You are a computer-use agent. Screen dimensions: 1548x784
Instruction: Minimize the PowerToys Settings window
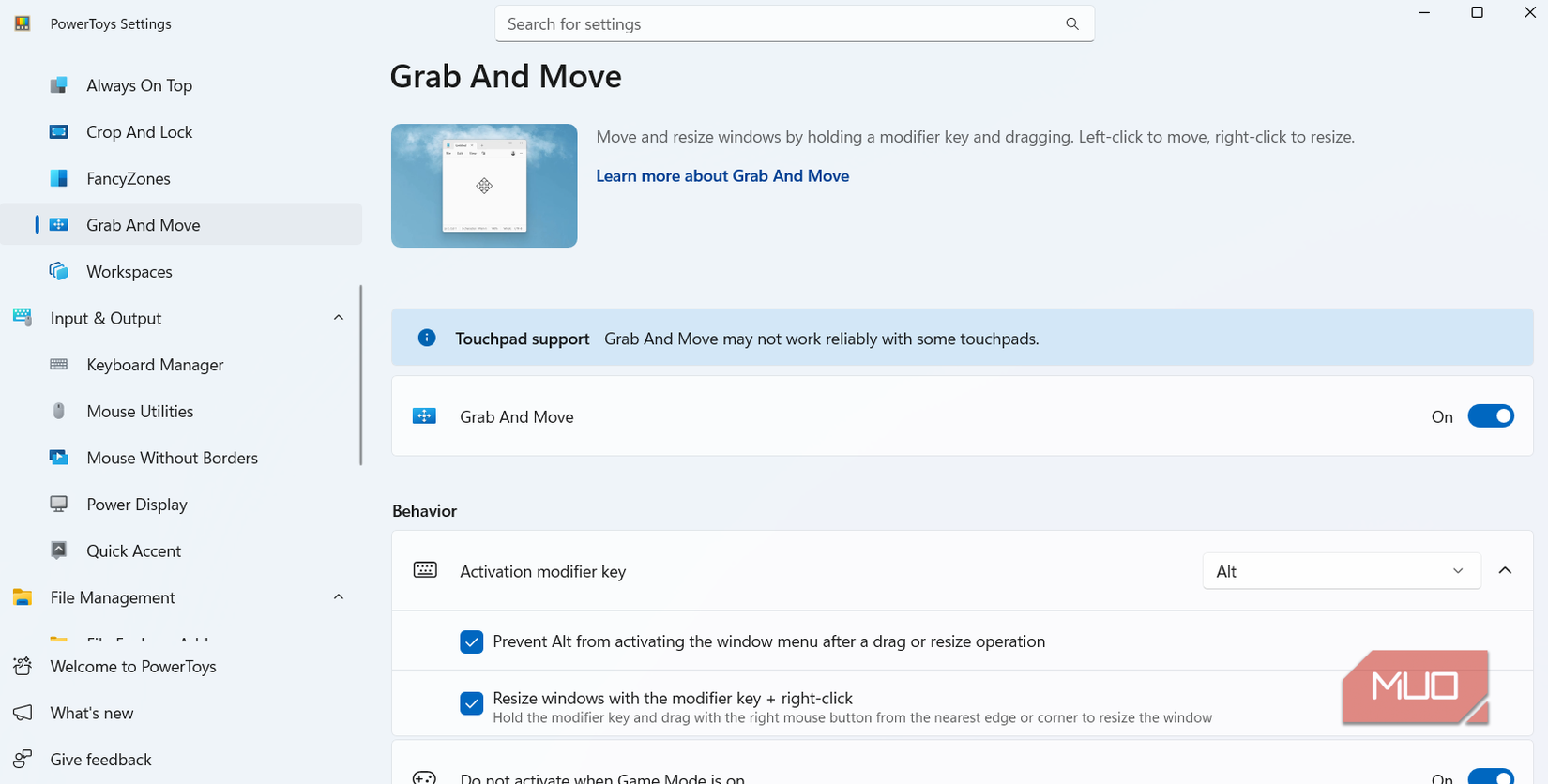[x=1424, y=13]
